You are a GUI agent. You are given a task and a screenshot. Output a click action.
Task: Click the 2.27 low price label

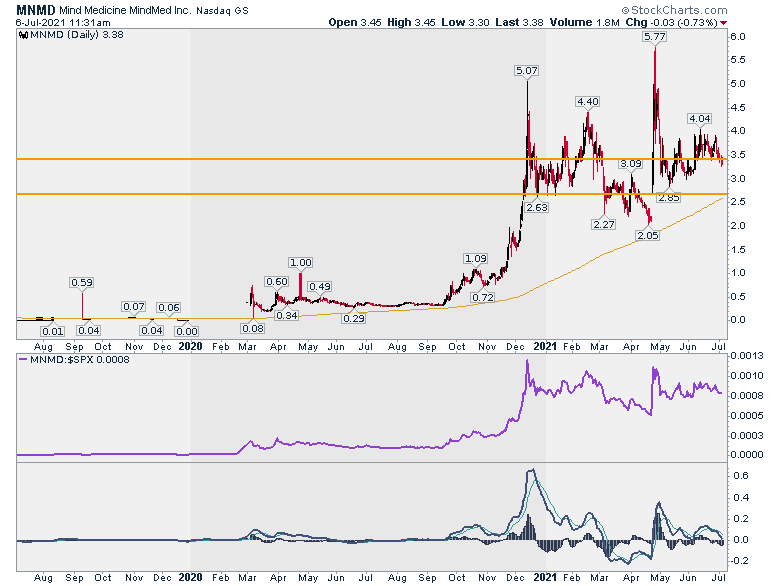pyautogui.click(x=603, y=224)
